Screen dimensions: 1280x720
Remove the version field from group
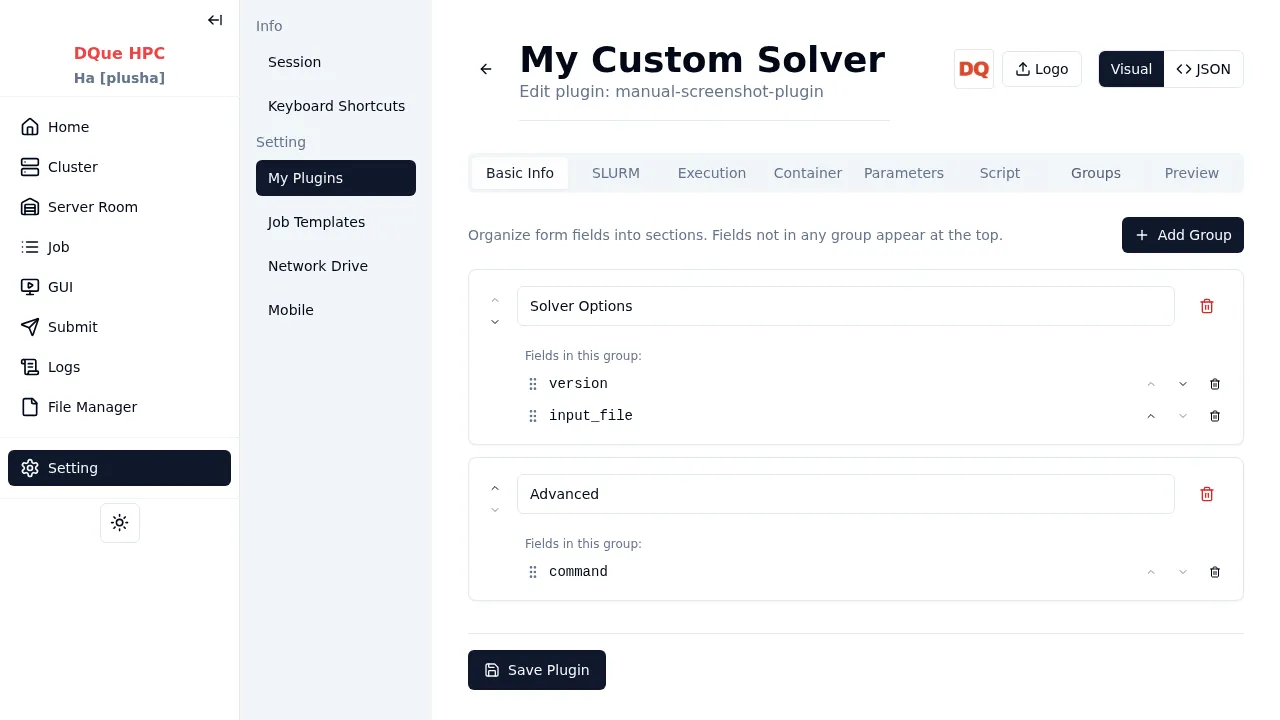(x=1215, y=384)
